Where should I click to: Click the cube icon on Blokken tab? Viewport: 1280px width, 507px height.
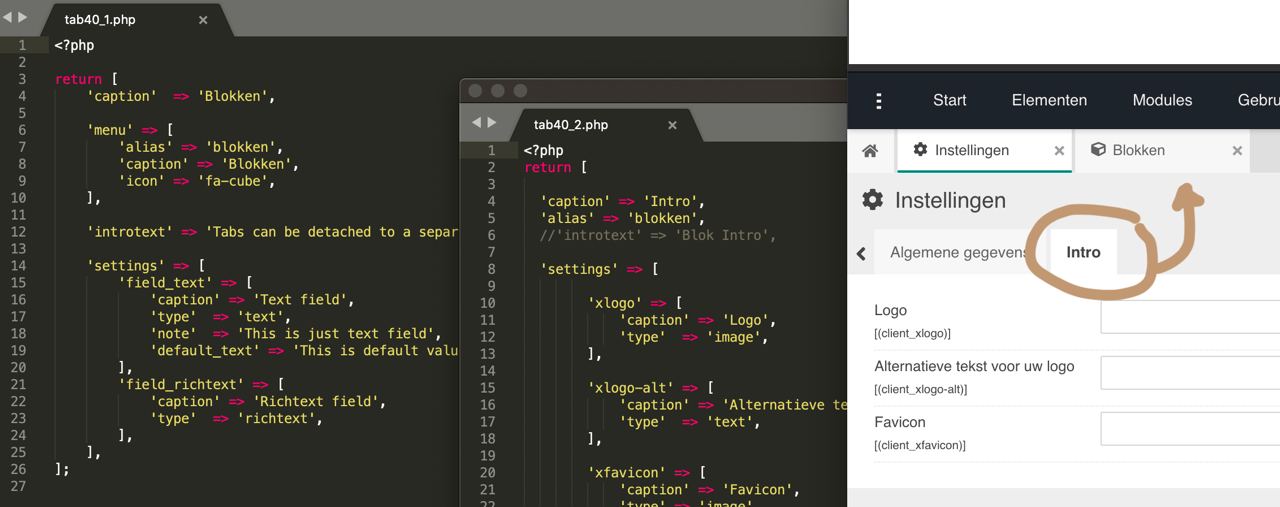[x=1098, y=150]
